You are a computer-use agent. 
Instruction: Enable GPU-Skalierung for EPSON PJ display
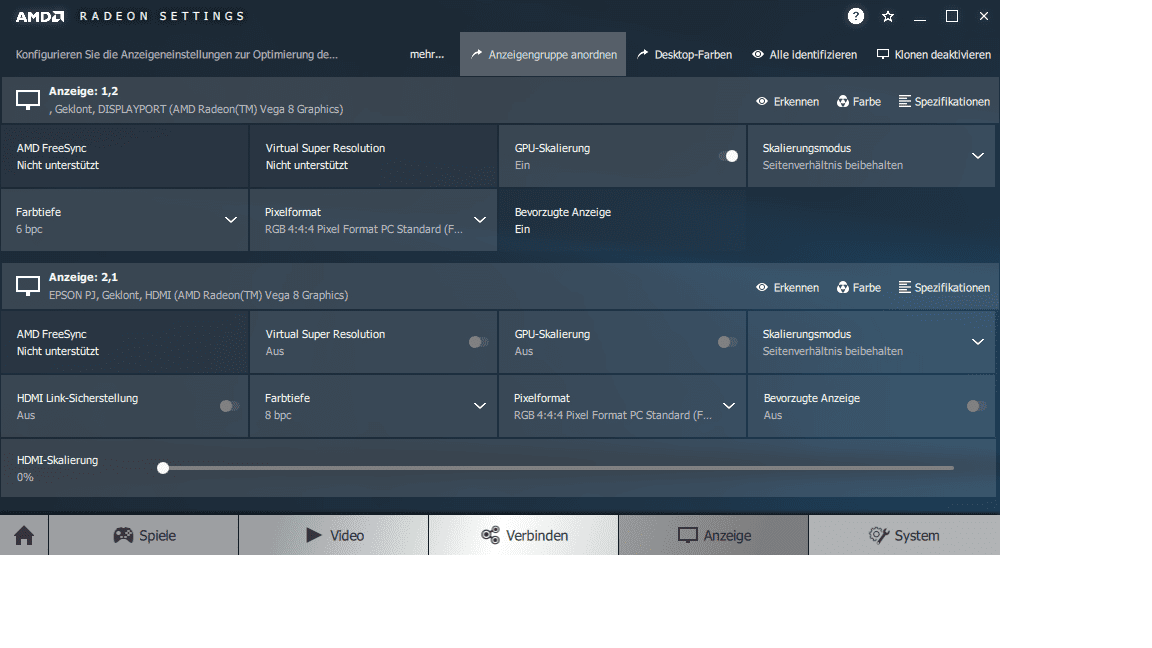[x=727, y=342]
